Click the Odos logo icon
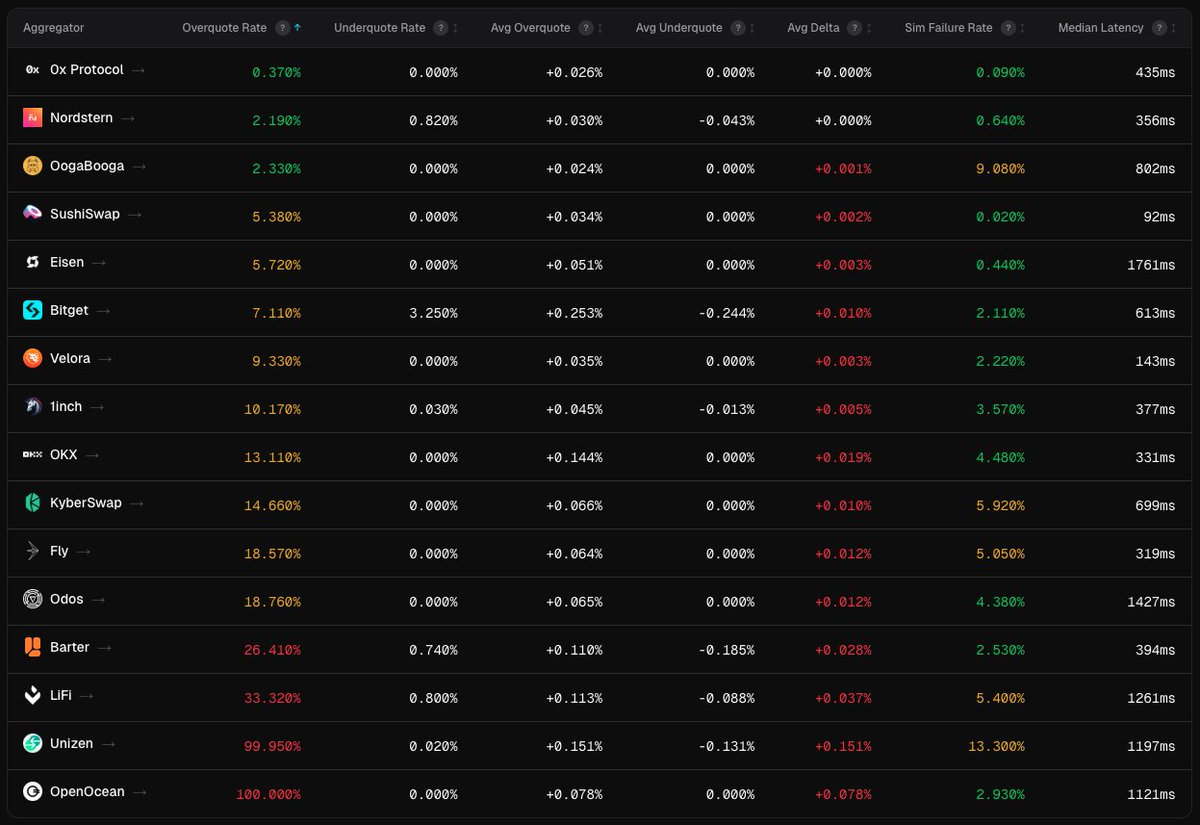This screenshot has width=1200, height=825. coord(32,599)
